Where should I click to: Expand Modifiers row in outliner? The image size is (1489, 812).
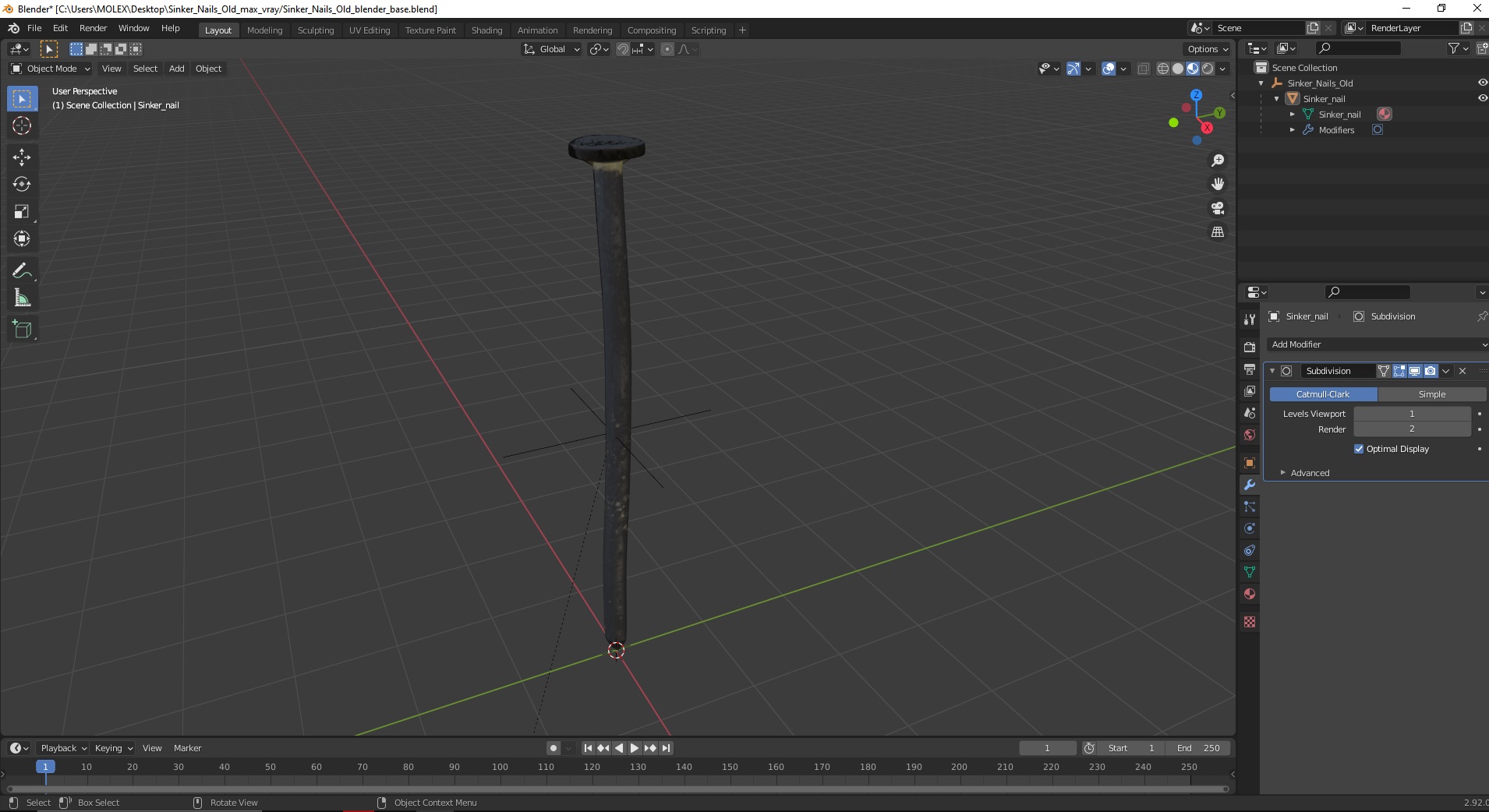point(1293,130)
